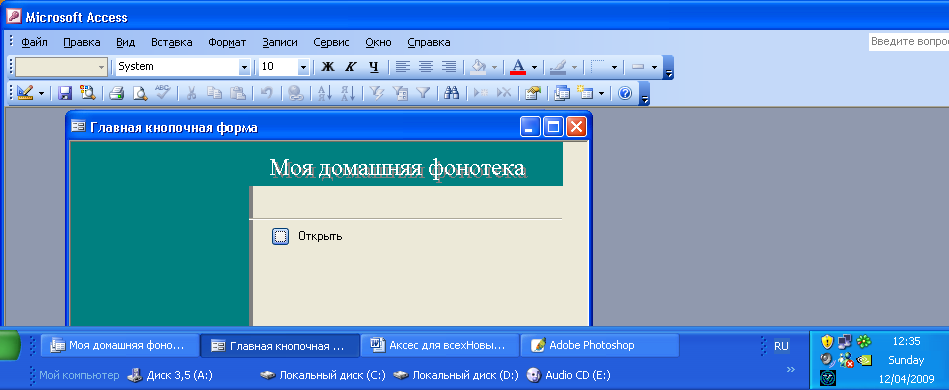Toggle Underline (Ч) formatting

click(373, 67)
